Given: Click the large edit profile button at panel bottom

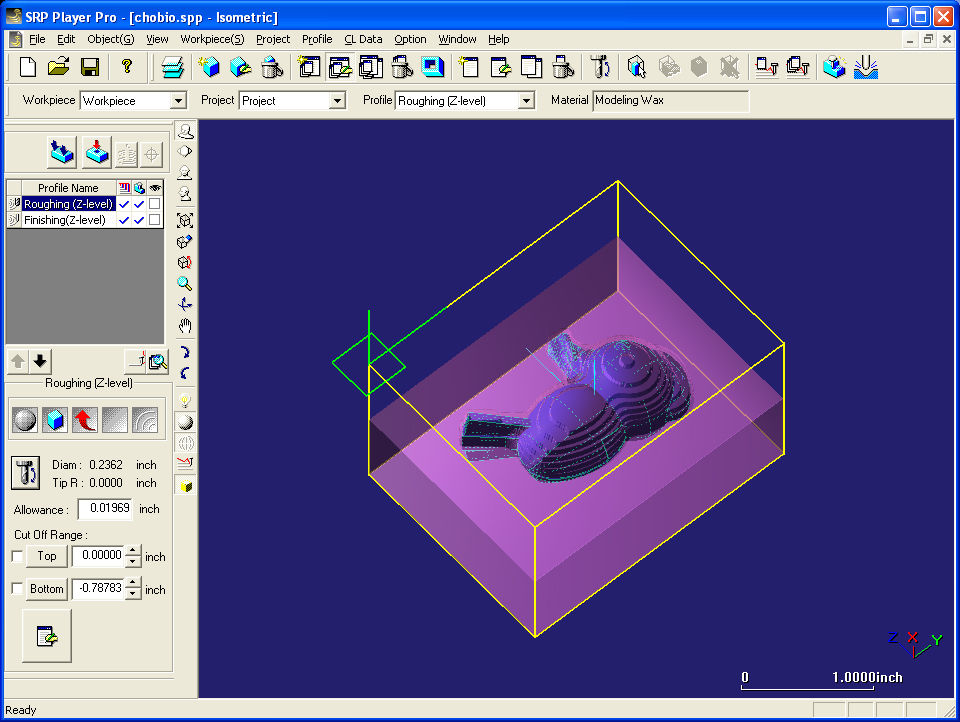Looking at the screenshot, I should [x=47, y=636].
